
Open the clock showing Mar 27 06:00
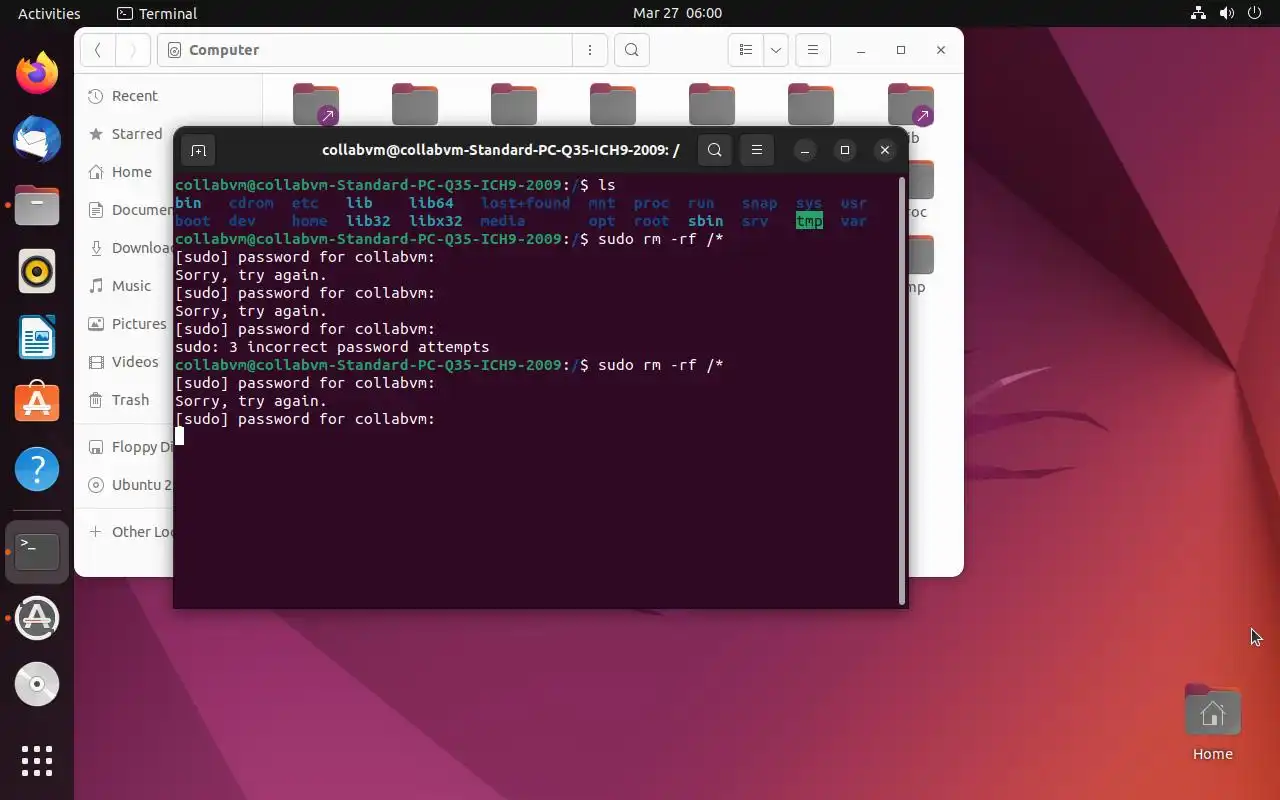(677, 13)
